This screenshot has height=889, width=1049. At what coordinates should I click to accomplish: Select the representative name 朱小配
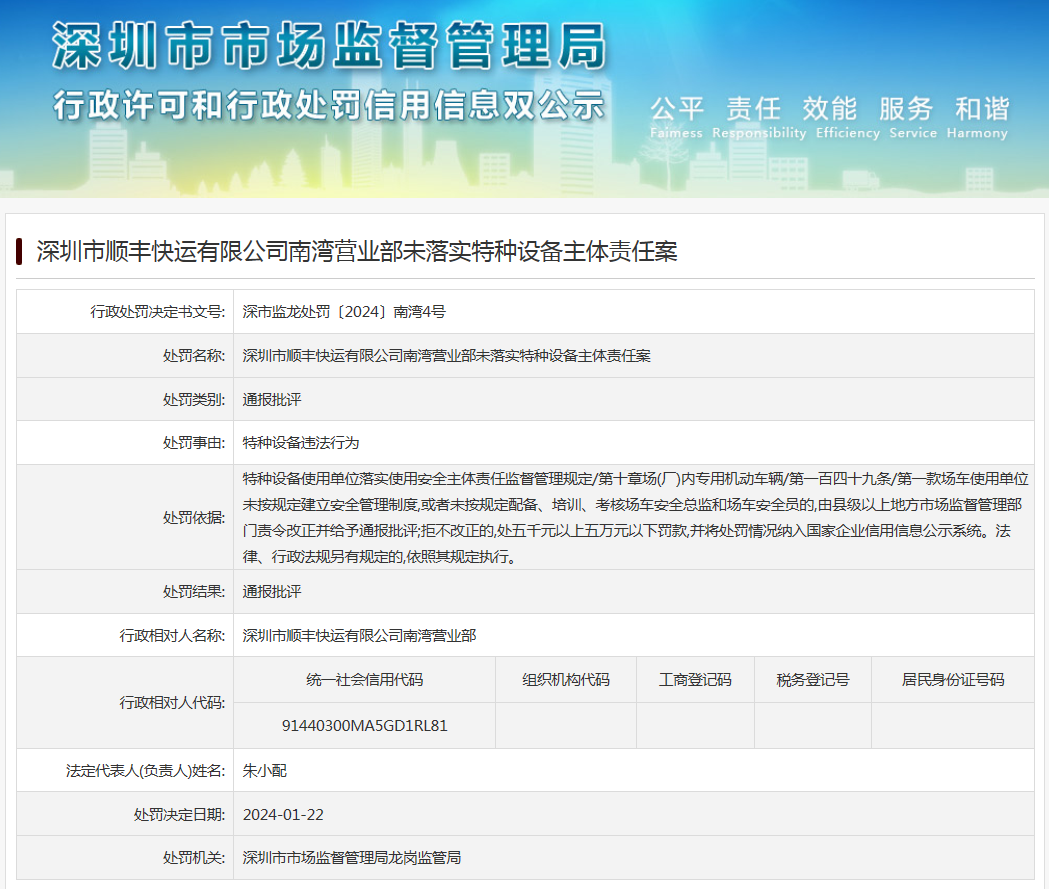click(x=264, y=771)
